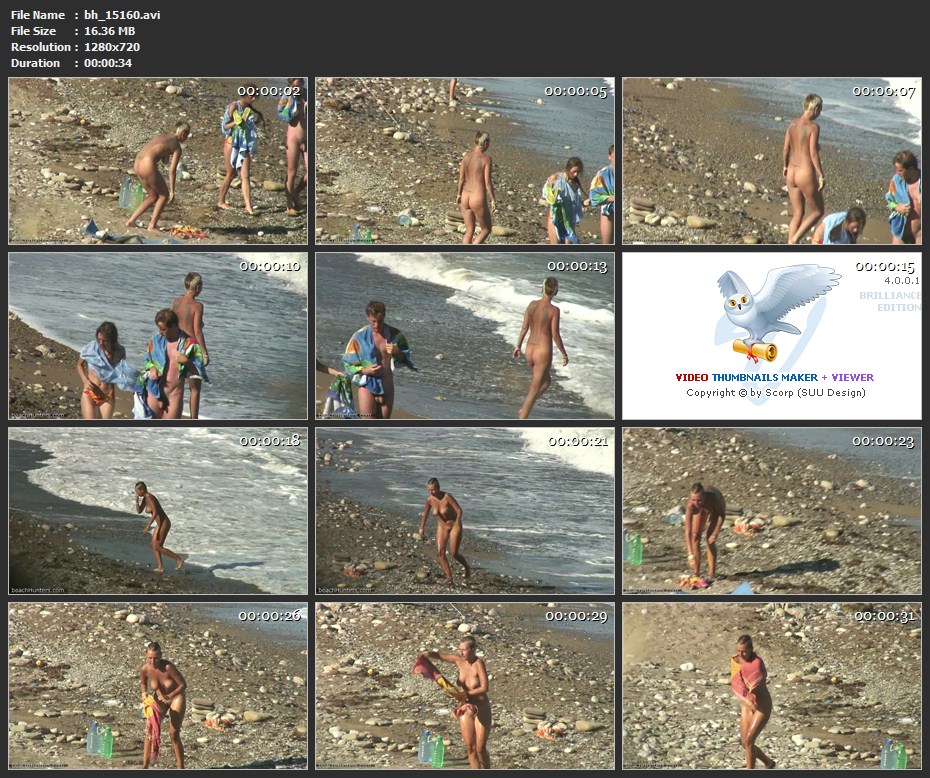Click the thumbnail at 00:00:23
Screen dimensions: 930x778
(772, 511)
